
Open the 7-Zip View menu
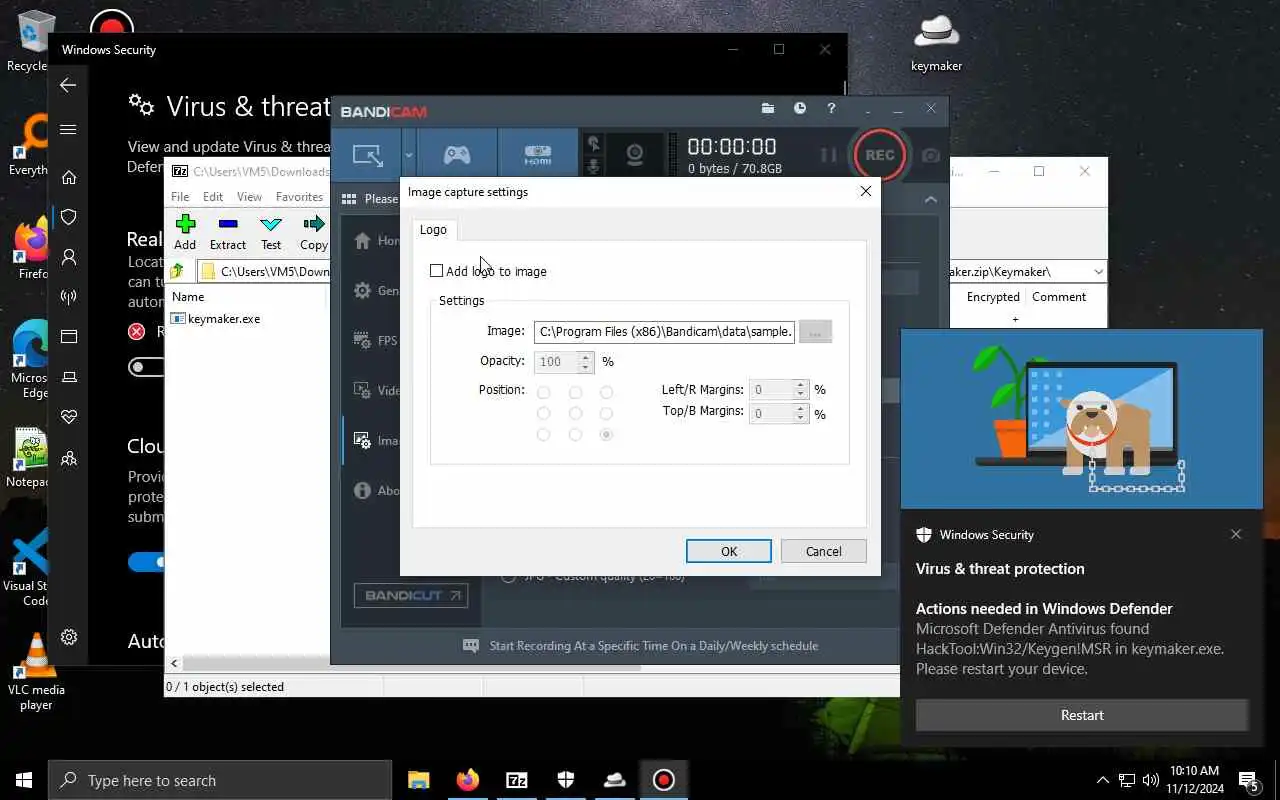250,197
